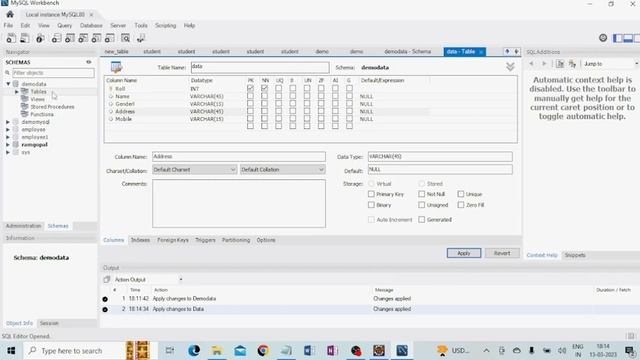The width and height of the screenshot is (640, 360).
Task: Open the Database menu
Action: [91, 25]
